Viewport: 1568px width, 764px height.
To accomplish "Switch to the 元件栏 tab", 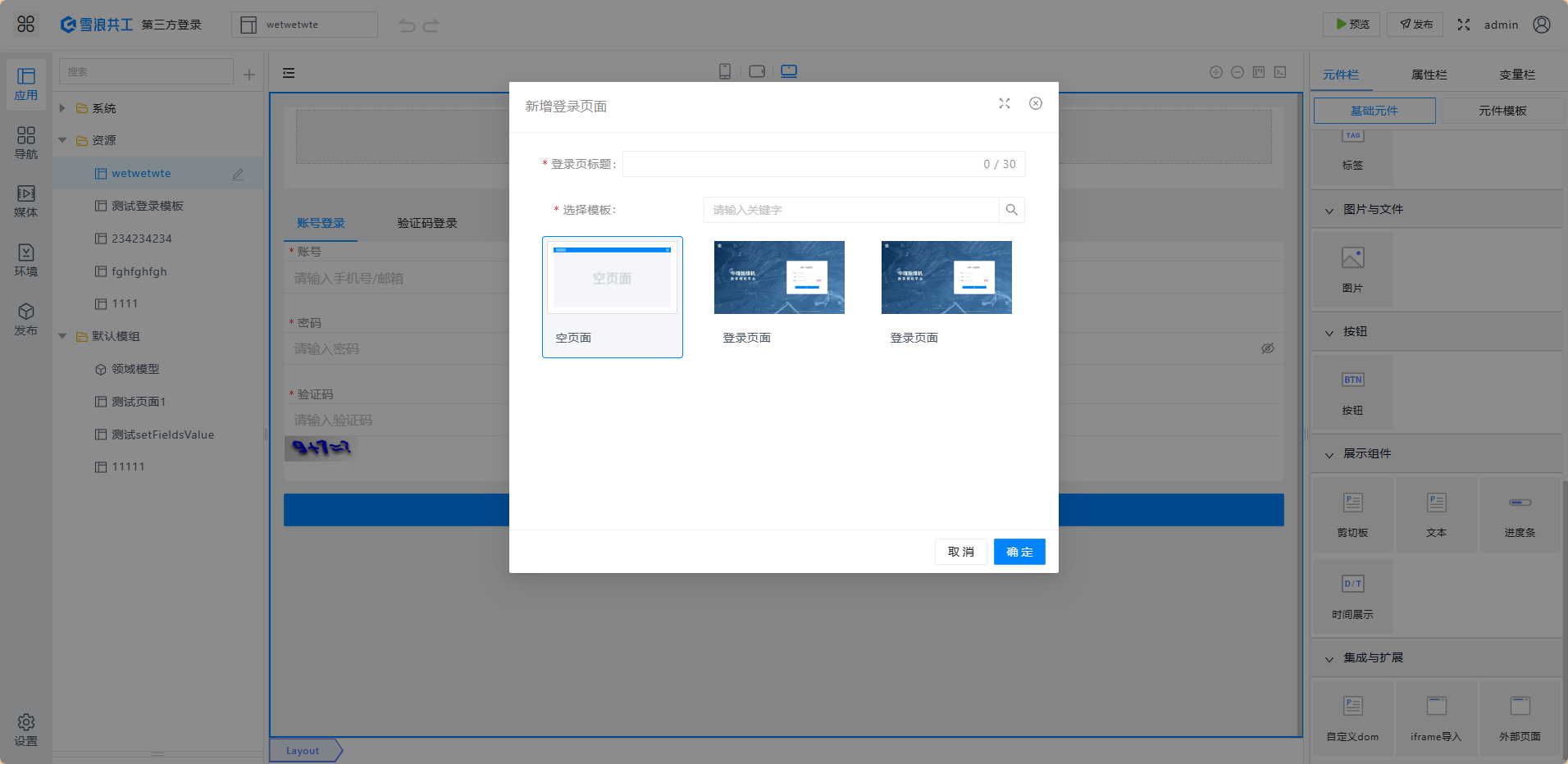I will point(1341,75).
